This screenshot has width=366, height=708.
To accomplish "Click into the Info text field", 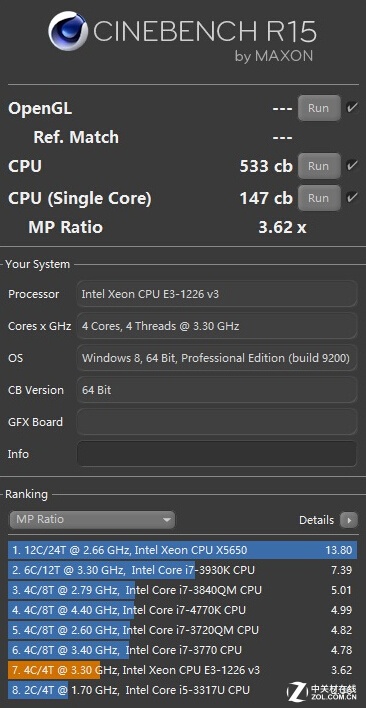I will [x=217, y=454].
